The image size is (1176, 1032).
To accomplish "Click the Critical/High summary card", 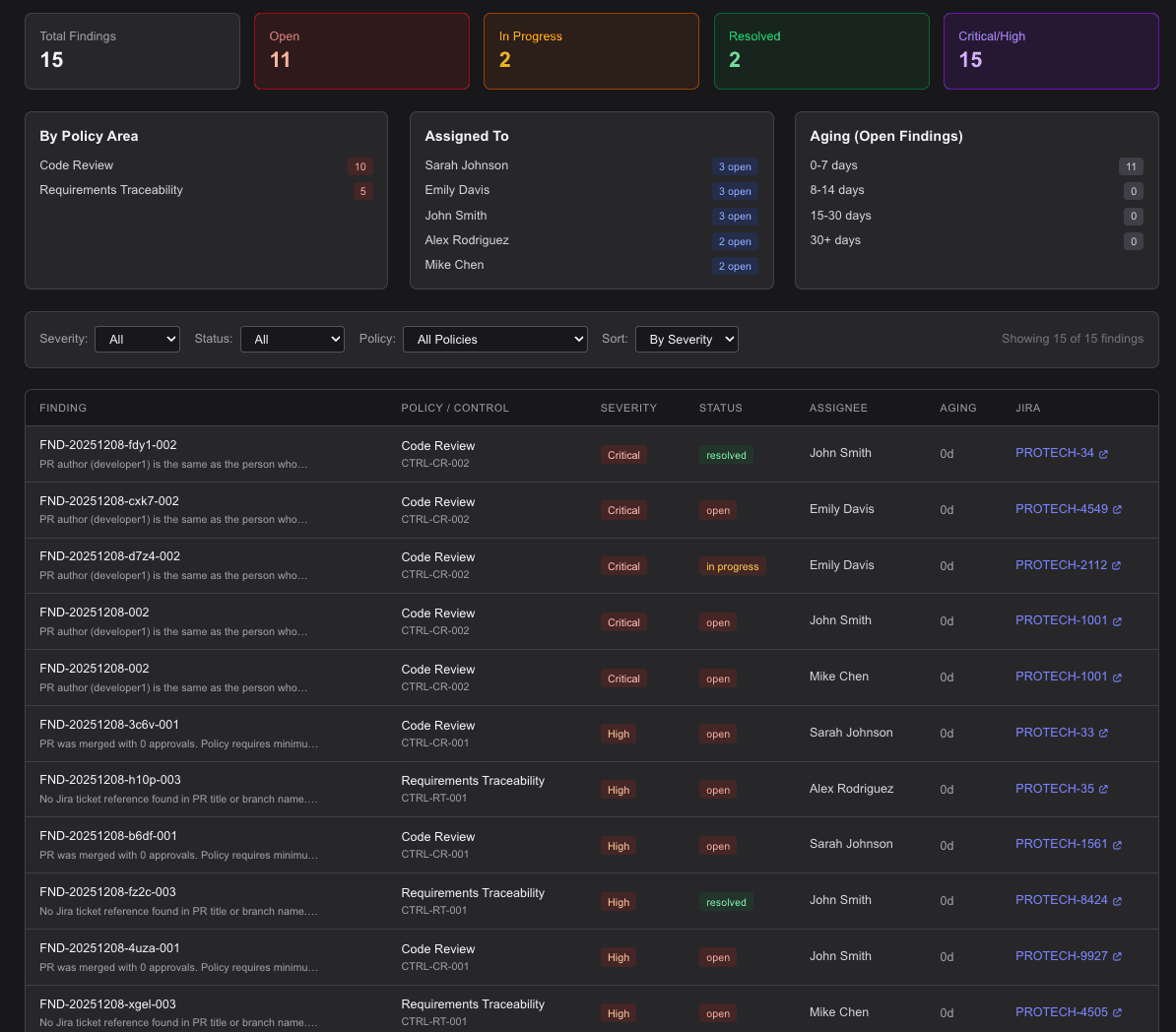I will [x=1051, y=50].
